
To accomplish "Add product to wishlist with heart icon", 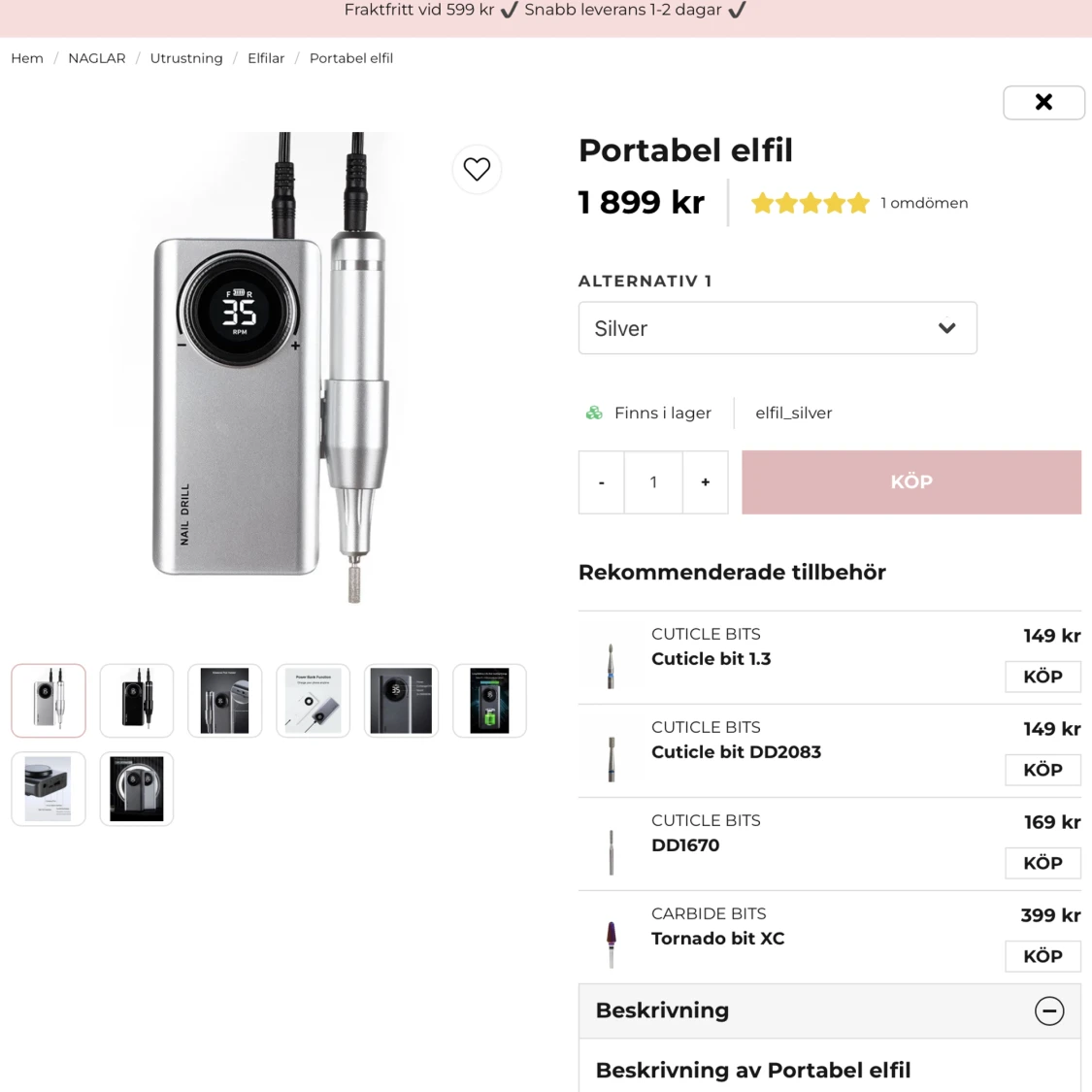I will click(477, 169).
